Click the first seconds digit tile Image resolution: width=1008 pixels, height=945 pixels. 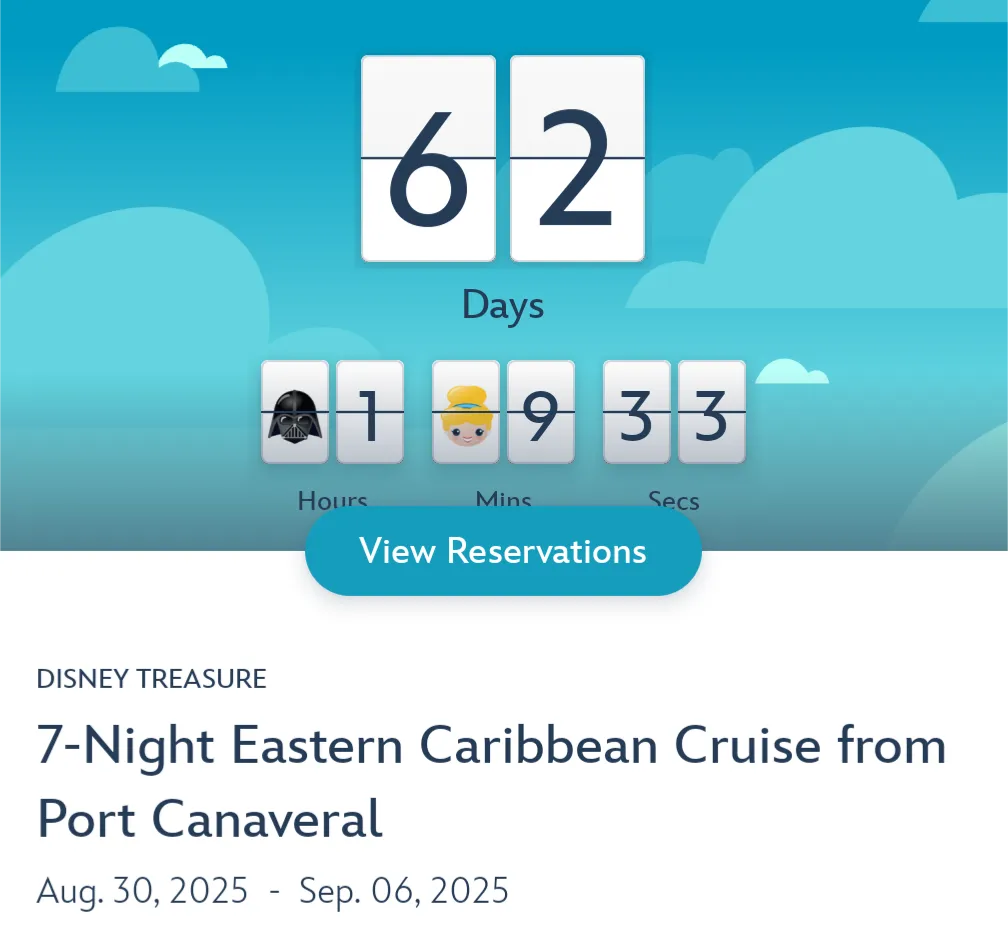click(637, 412)
